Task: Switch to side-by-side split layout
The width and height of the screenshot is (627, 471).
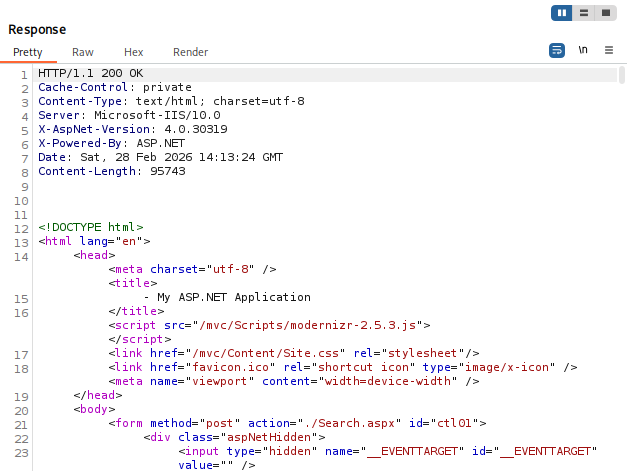Action: [x=561, y=13]
